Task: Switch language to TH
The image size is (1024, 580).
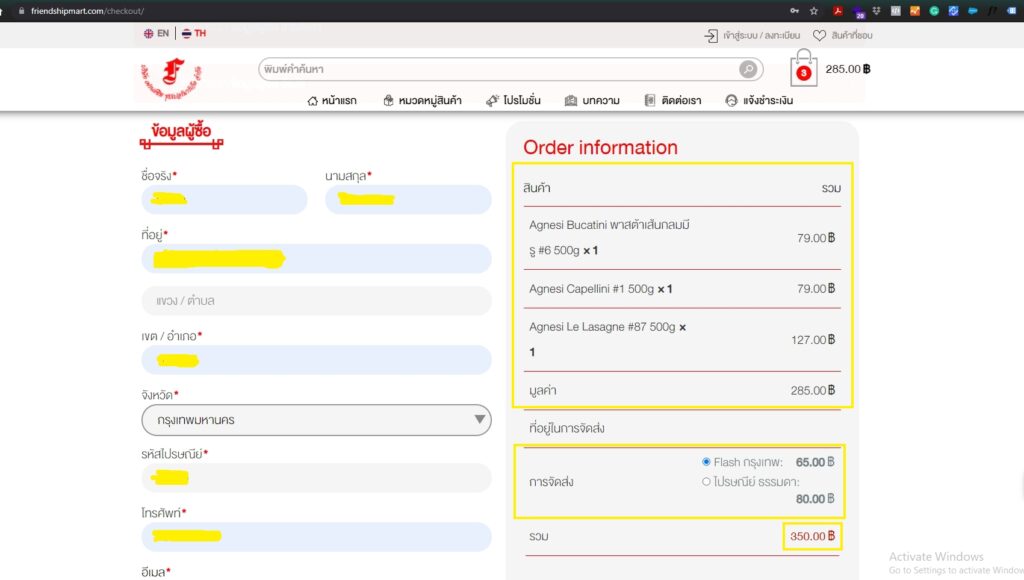Action: tap(194, 33)
